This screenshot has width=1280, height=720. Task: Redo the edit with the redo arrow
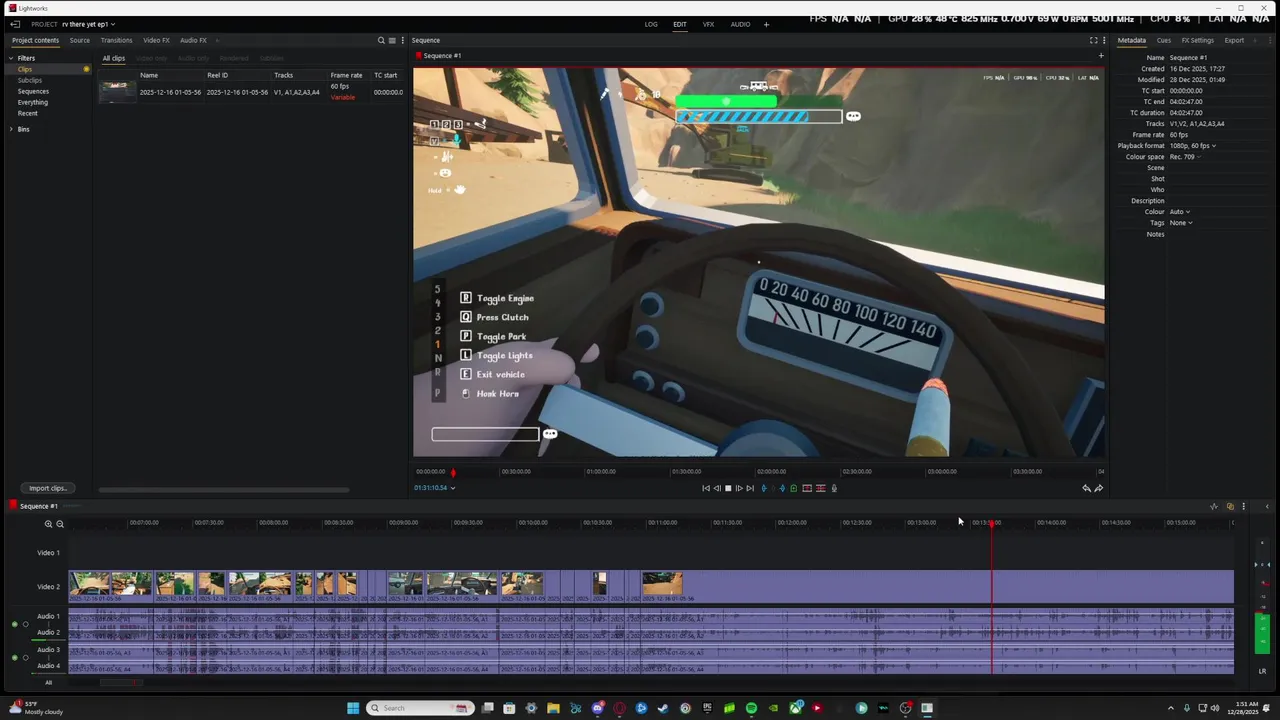point(1099,488)
